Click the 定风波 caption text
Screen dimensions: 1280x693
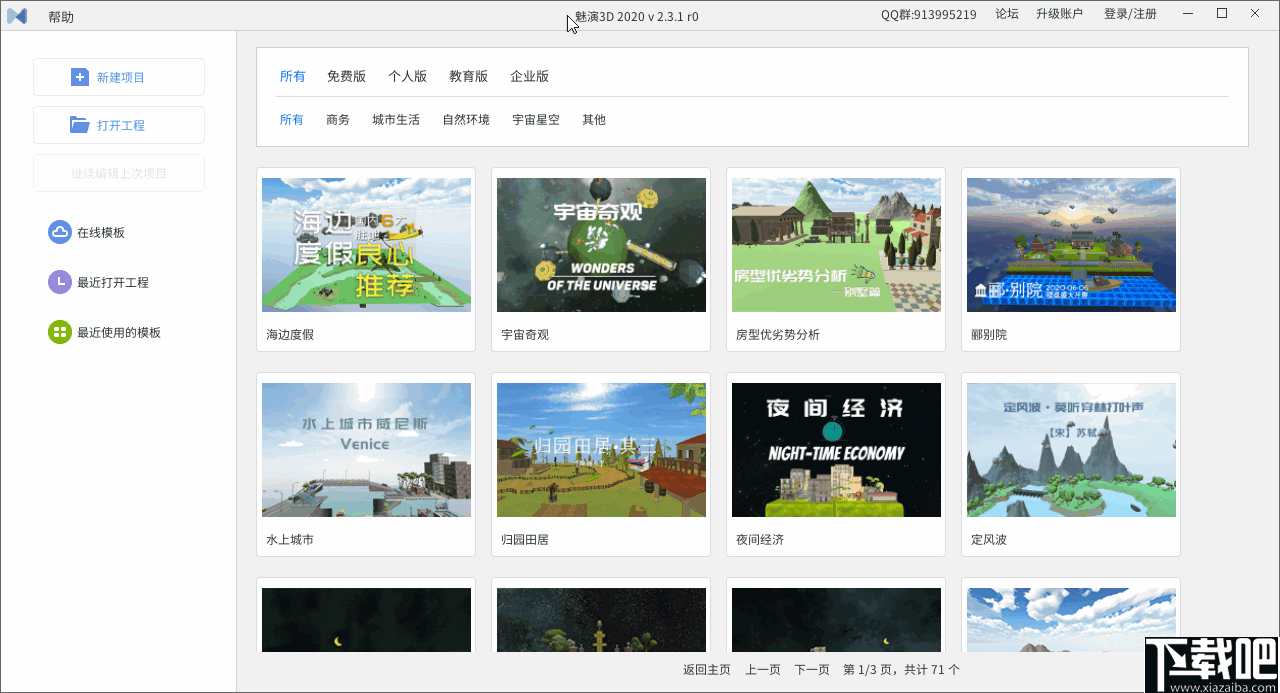(x=989, y=540)
